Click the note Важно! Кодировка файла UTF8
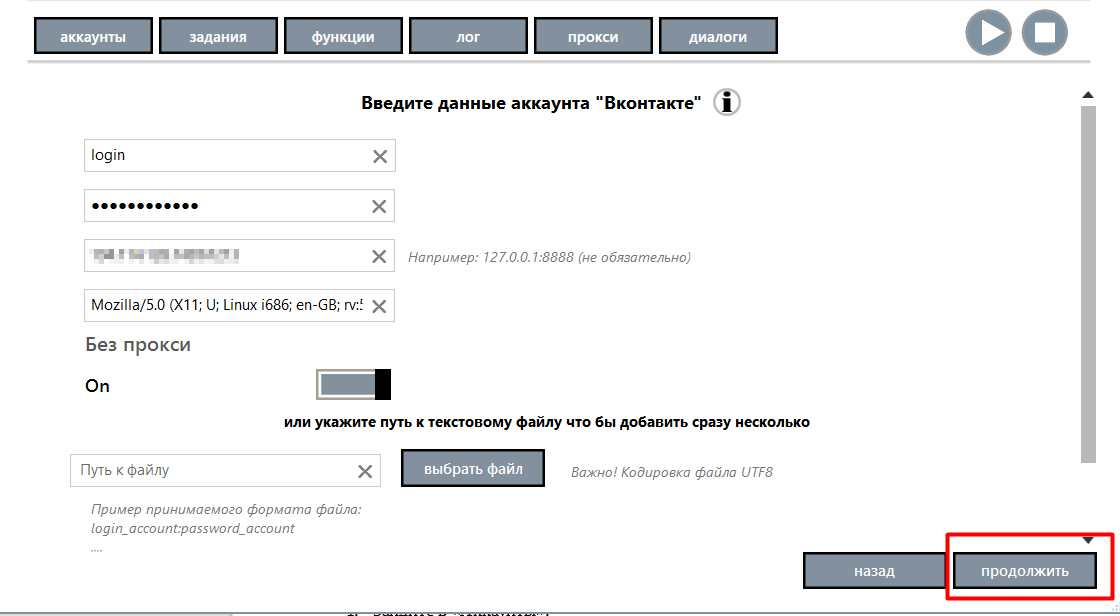 point(671,472)
